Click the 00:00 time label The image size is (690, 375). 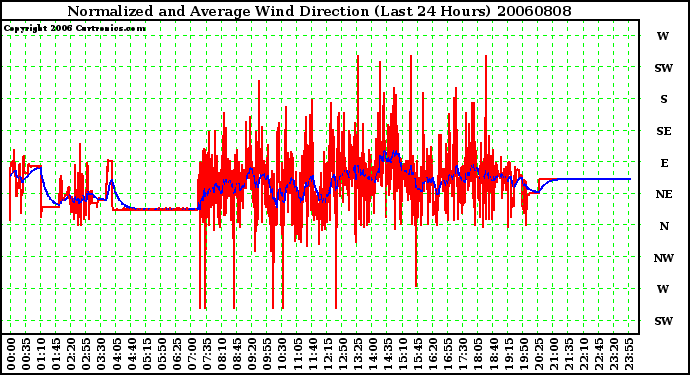(x=11, y=354)
